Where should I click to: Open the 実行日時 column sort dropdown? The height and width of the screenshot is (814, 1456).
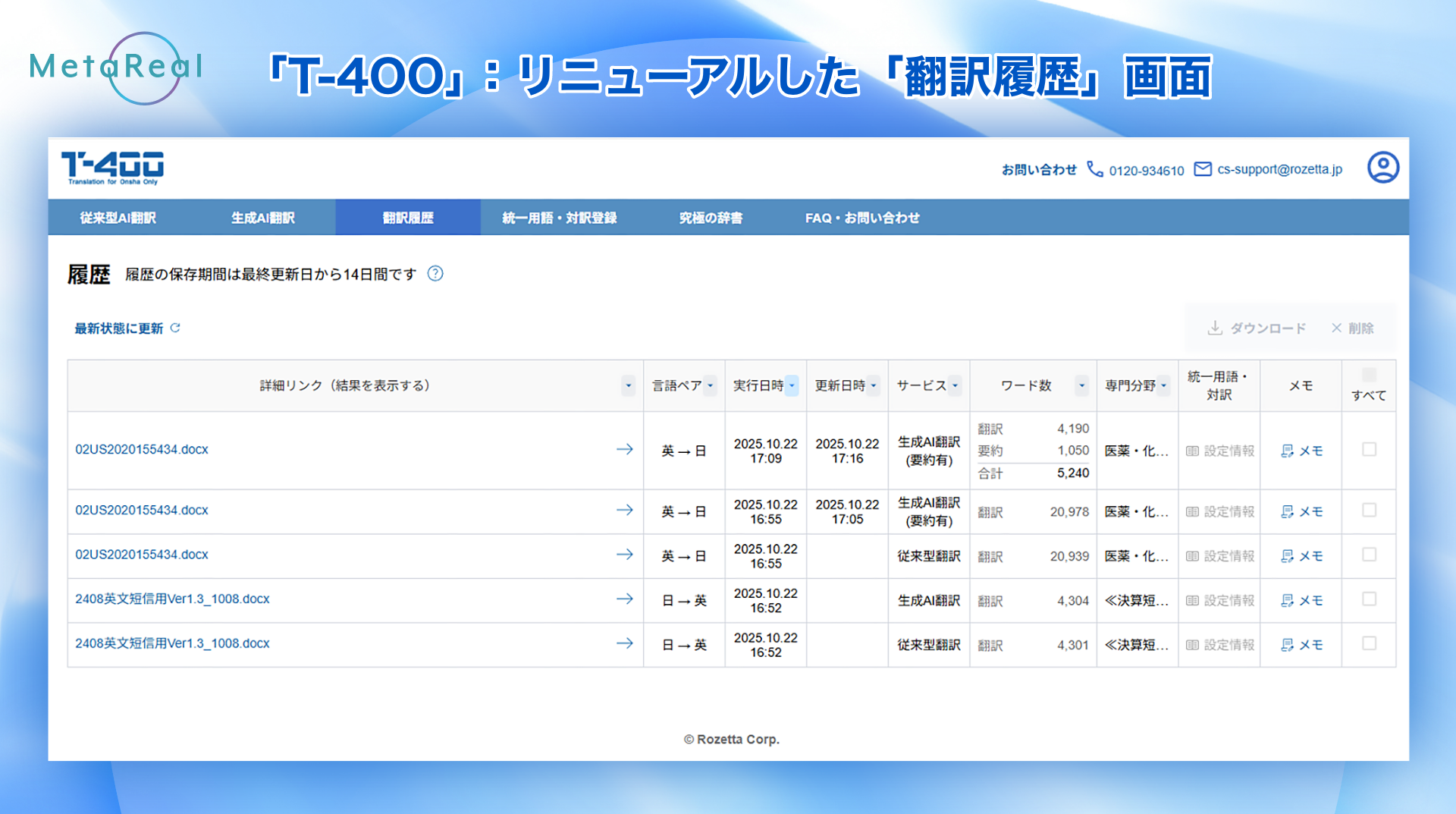click(792, 385)
